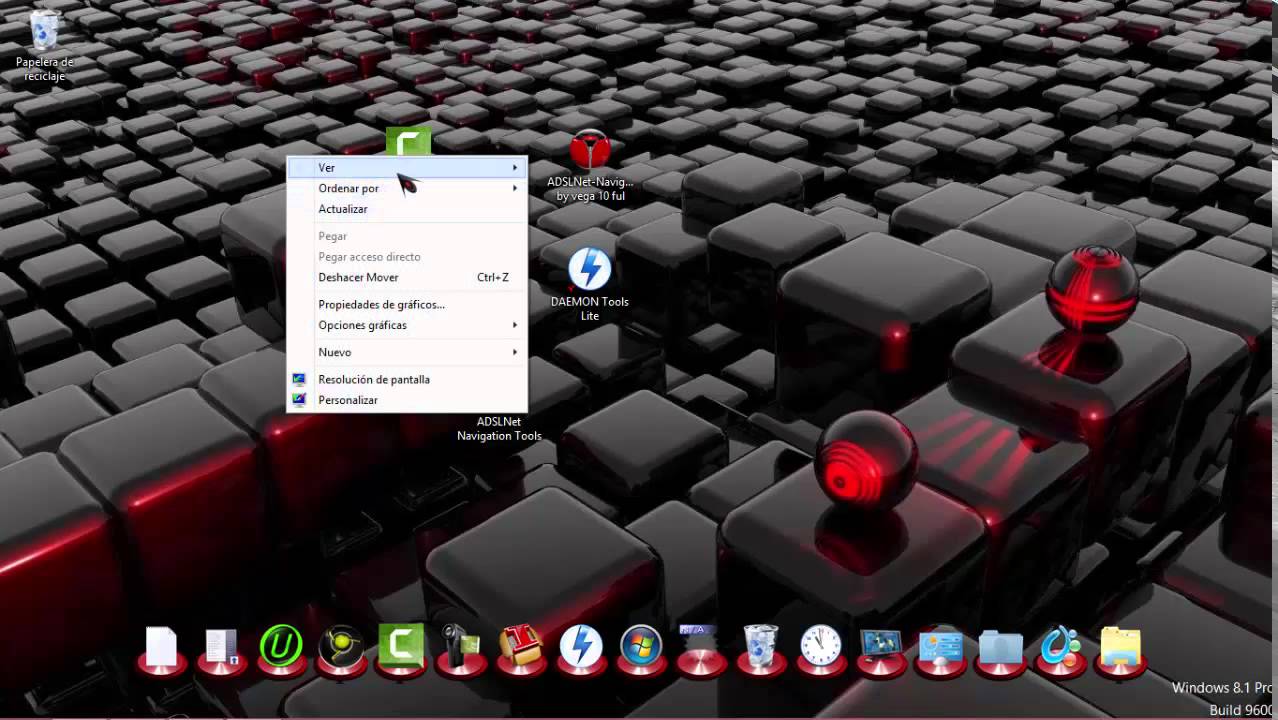Click the ADSLNet Navigation Tools label
The image size is (1278, 720).
(x=499, y=429)
